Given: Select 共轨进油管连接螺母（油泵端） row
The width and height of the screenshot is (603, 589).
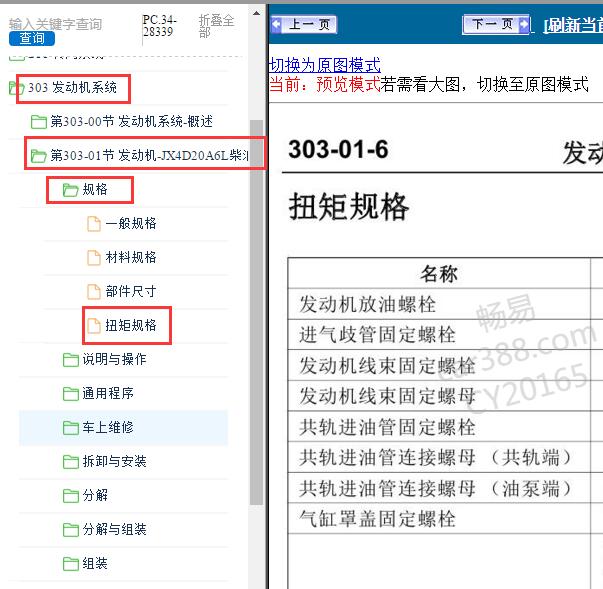Looking at the screenshot, I should tap(439, 488).
